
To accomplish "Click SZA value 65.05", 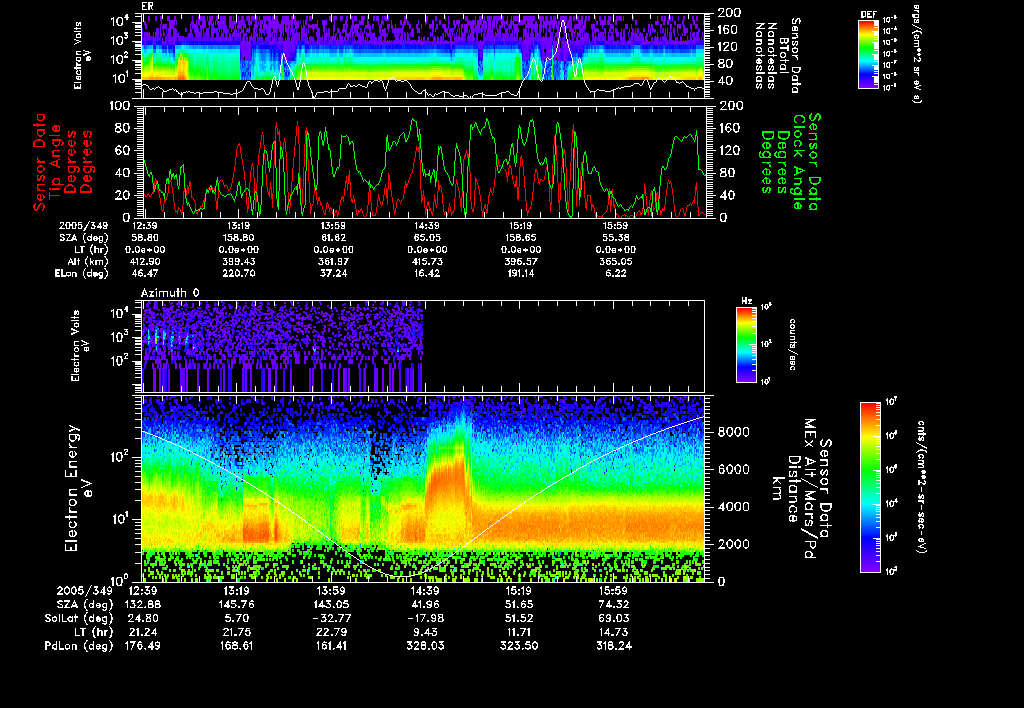I will tap(427, 238).
